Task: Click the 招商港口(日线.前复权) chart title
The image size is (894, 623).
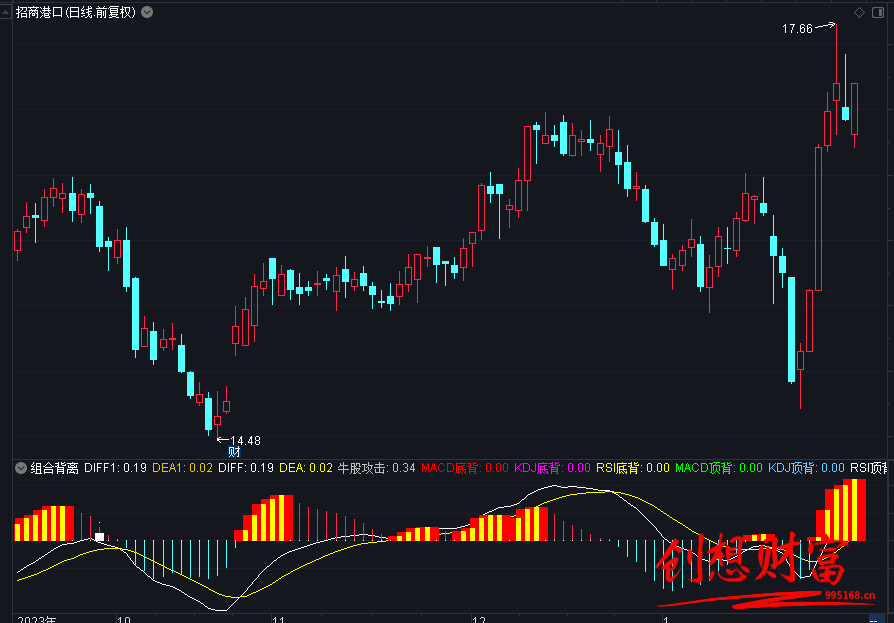Action: (x=76, y=12)
